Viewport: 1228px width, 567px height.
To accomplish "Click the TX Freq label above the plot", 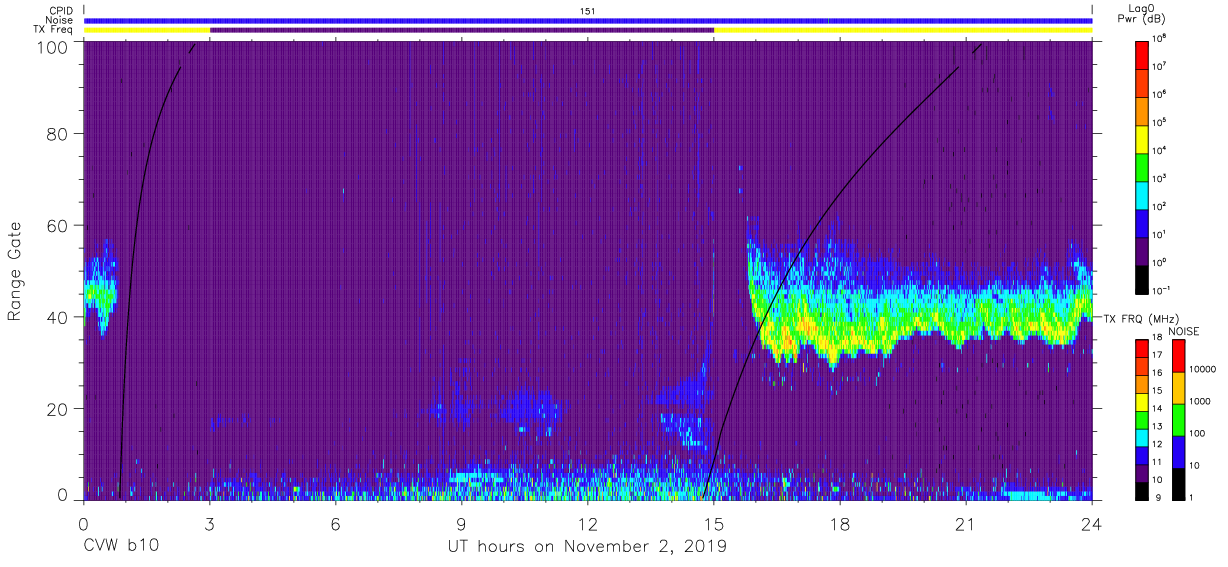I will click(54, 29).
